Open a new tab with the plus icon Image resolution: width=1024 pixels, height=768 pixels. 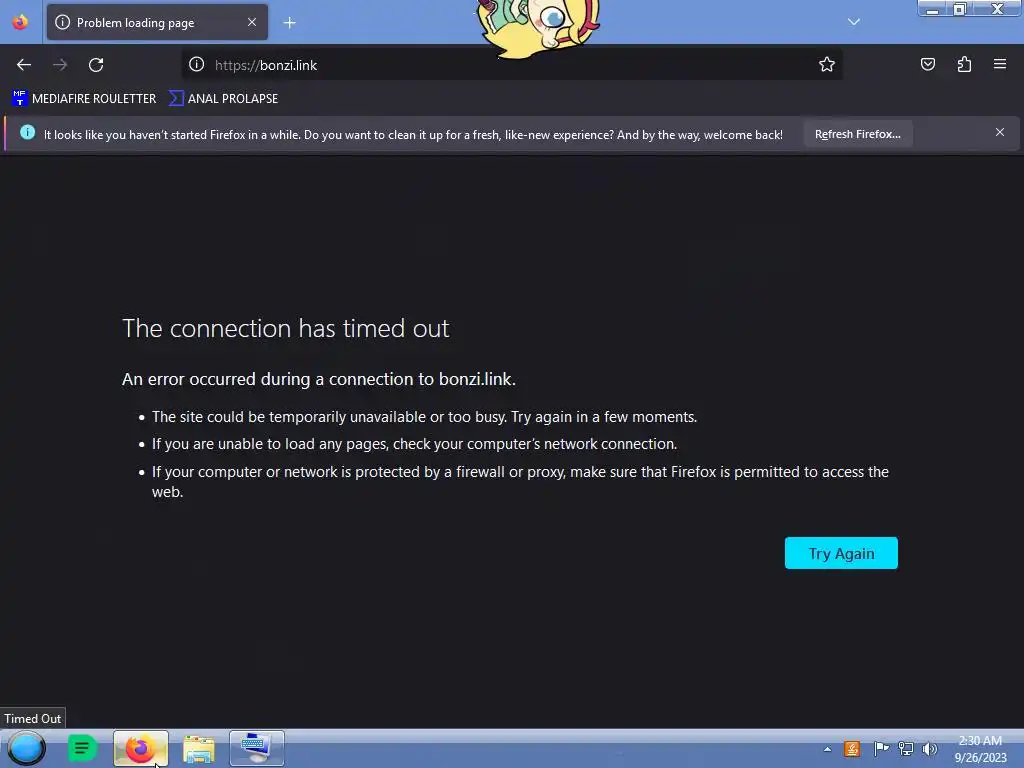(x=289, y=23)
